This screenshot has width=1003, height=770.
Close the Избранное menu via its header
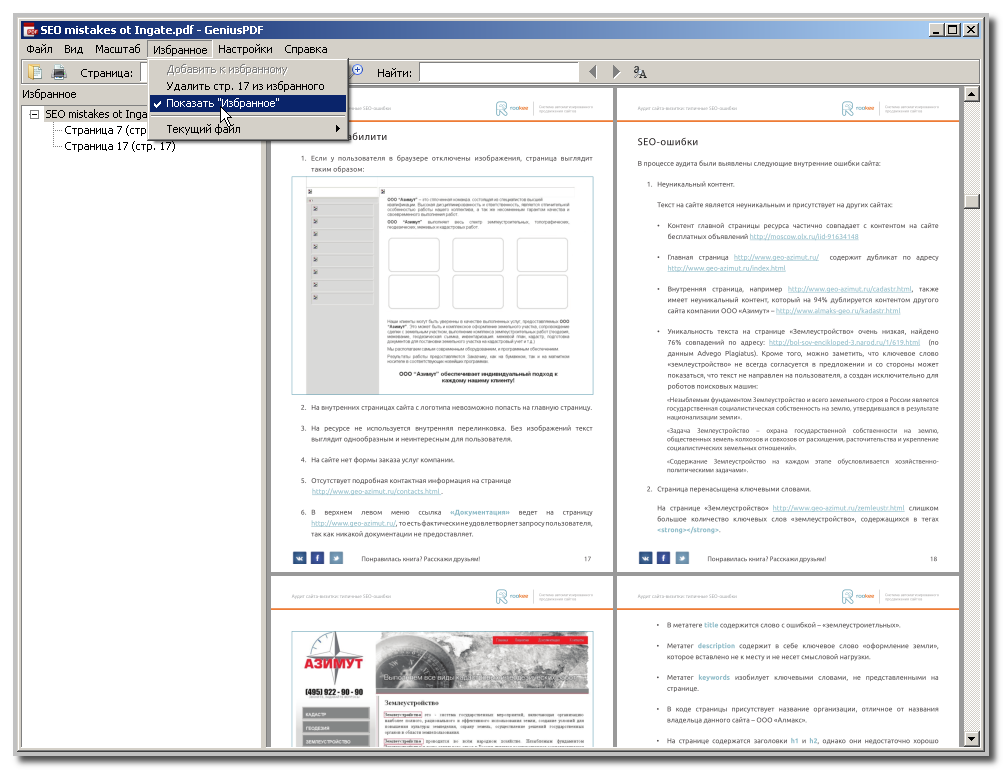point(180,49)
